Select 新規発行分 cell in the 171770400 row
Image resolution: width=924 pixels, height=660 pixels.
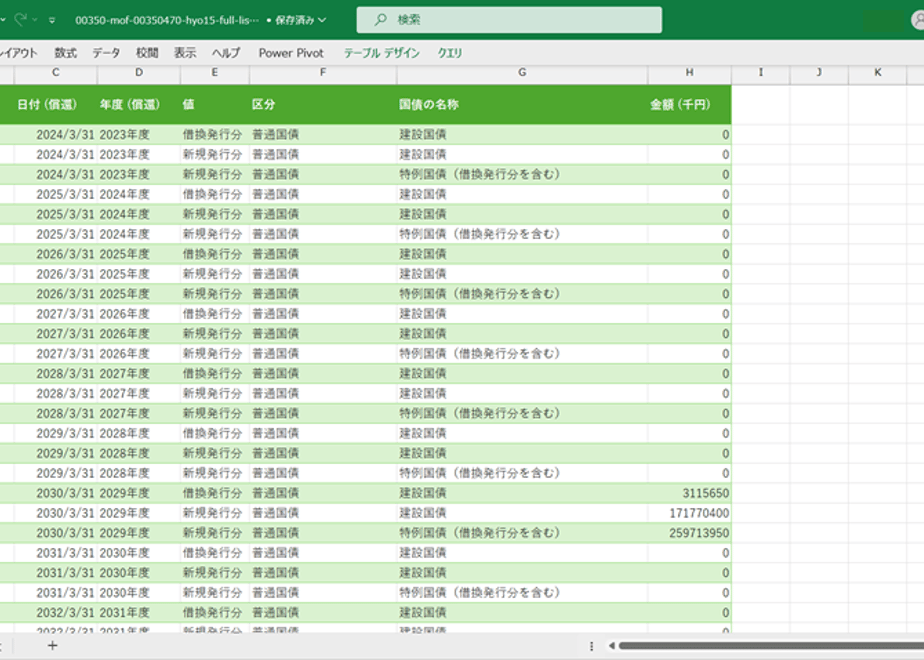tap(214, 513)
